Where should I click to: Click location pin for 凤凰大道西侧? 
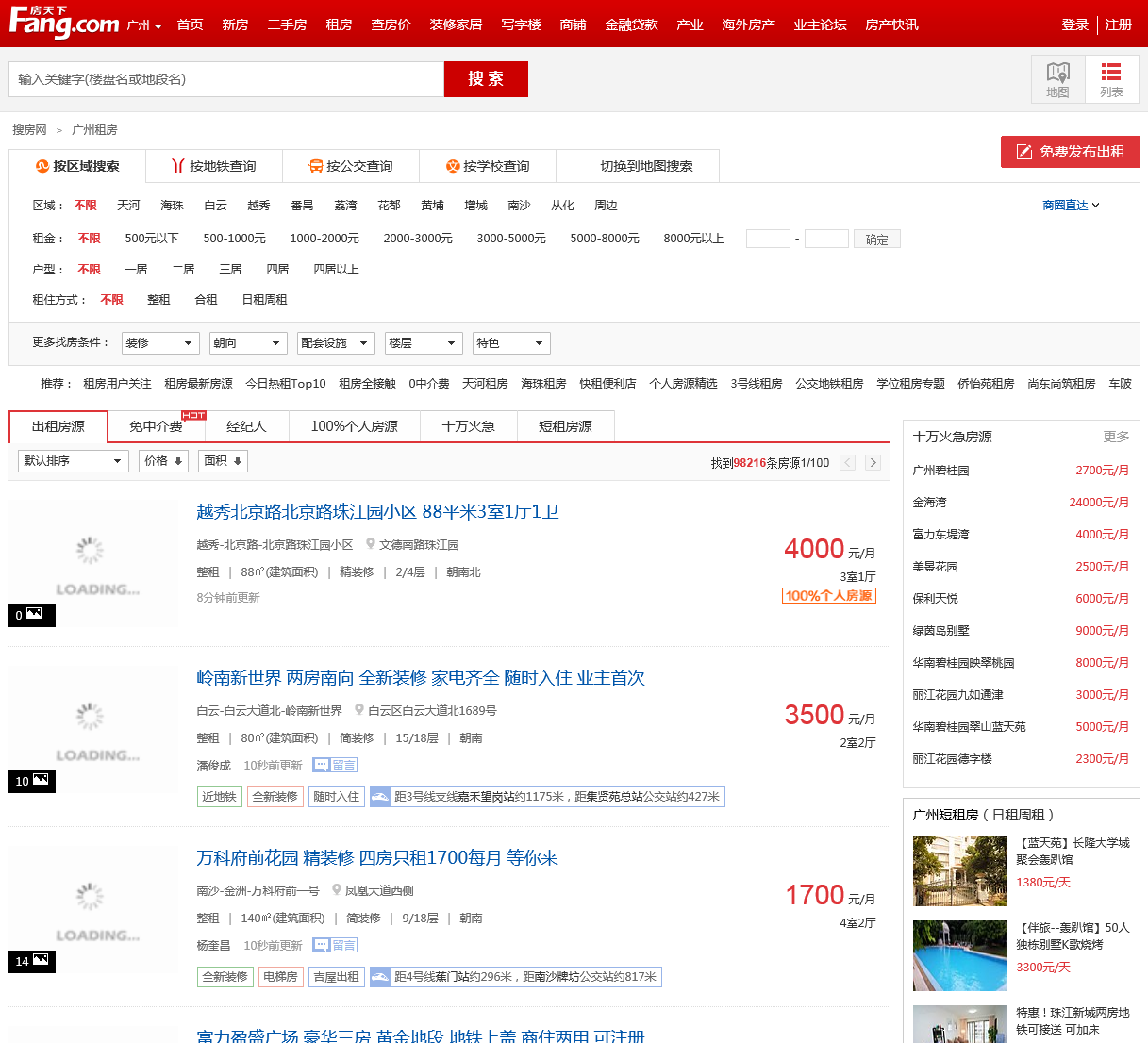tap(337, 890)
